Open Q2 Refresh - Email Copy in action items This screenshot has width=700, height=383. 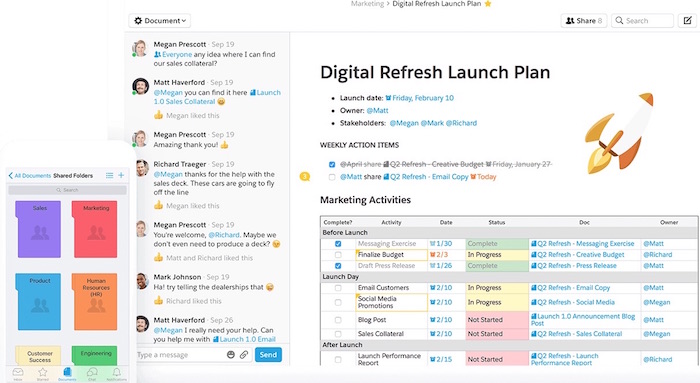(426, 177)
